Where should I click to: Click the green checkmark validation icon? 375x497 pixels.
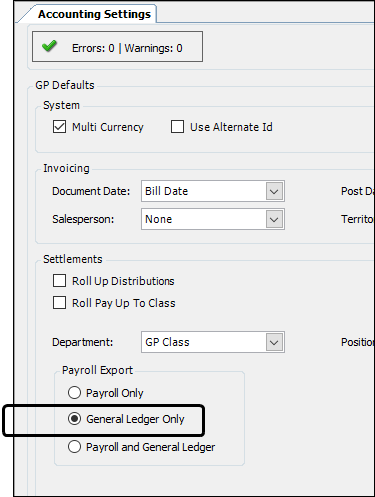click(49, 46)
